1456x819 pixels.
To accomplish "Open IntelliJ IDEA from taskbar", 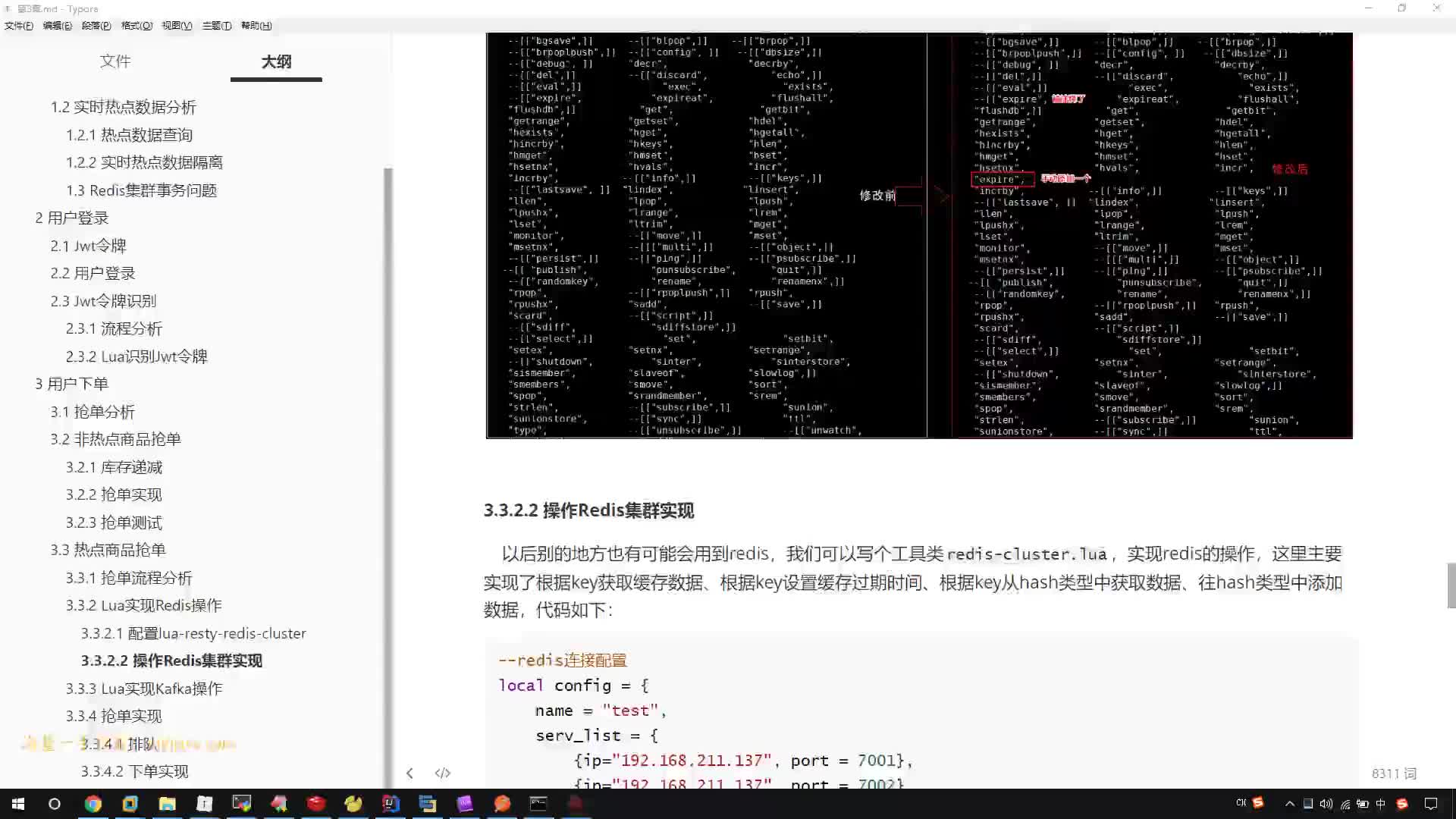I will [390, 804].
